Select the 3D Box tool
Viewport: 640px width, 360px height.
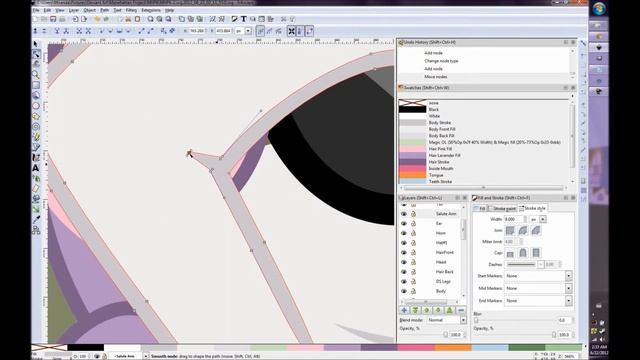[x=36, y=95]
